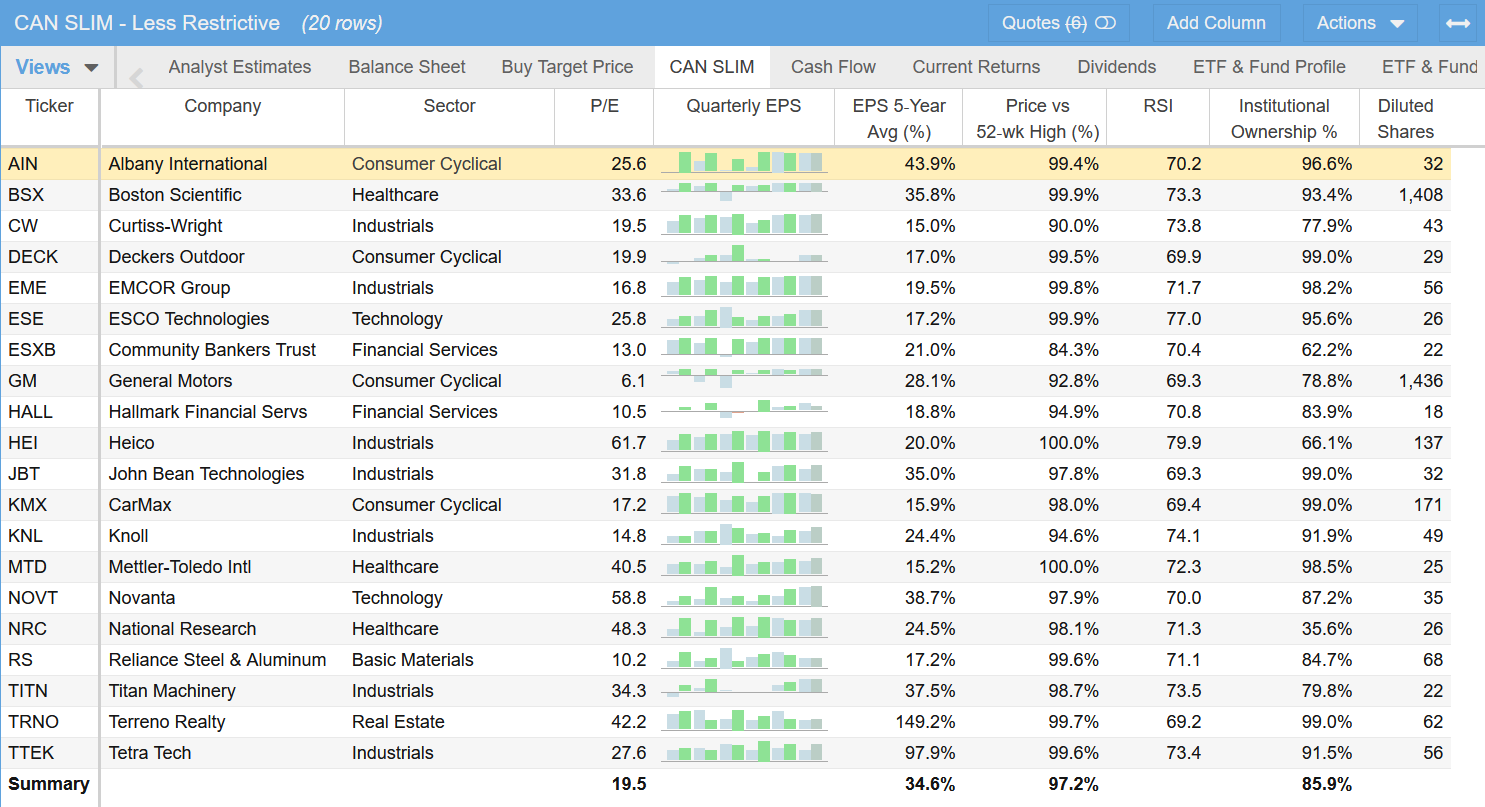
Task: Open the ETF & Fund Profile tab
Action: pos(1269,67)
